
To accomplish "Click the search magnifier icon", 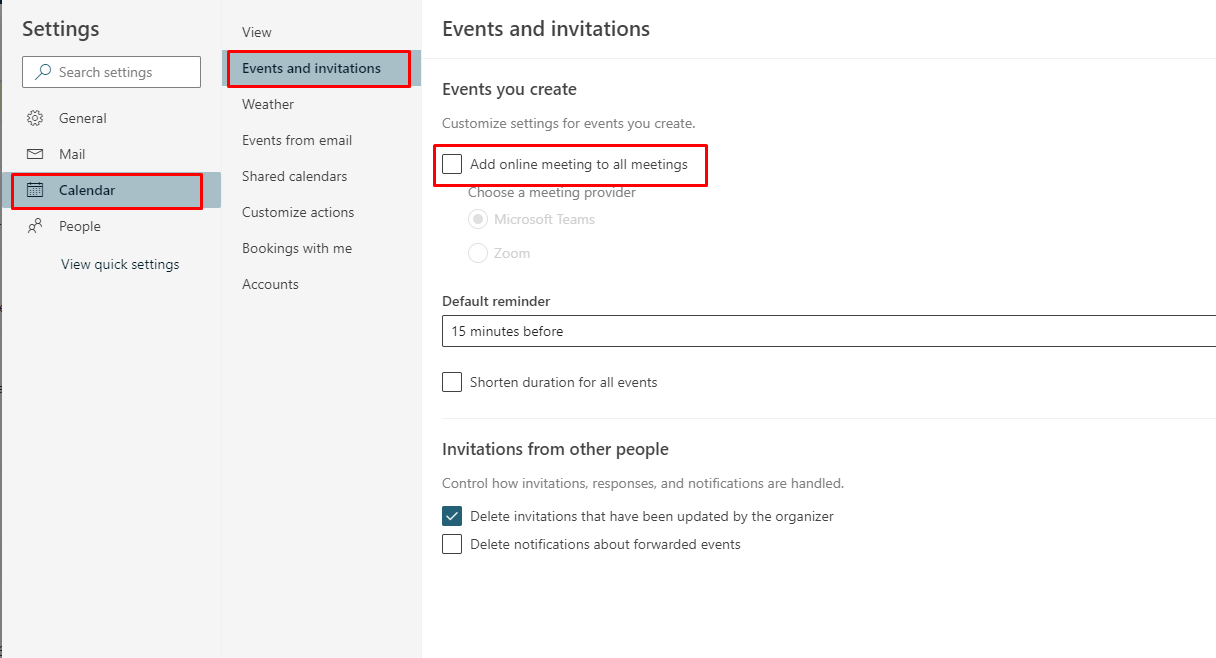I will 43,72.
